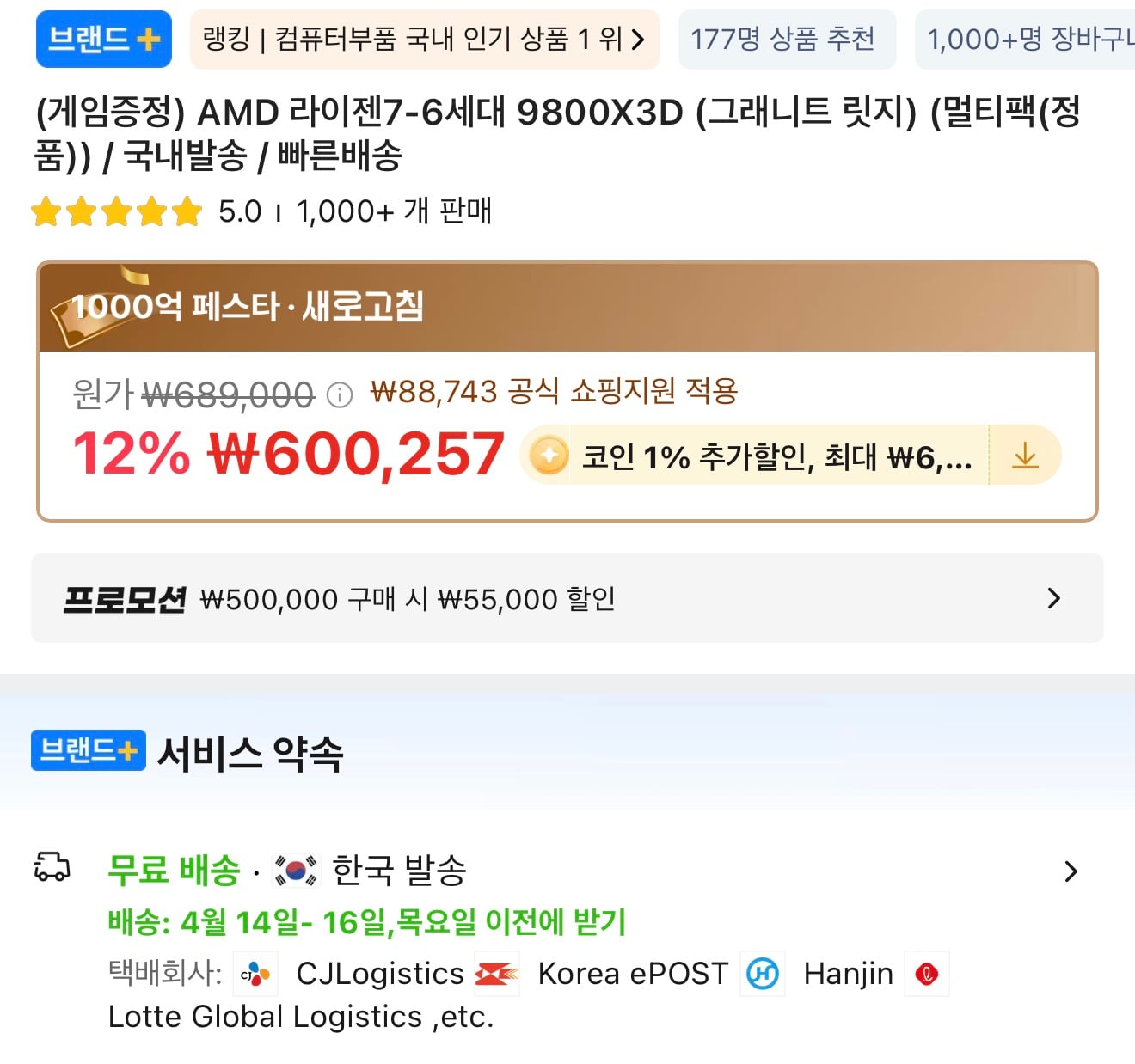Open the 랭킹 컴퓨터부품 인기 상품 ranking chevron
1135x1064 pixels.
[637, 39]
